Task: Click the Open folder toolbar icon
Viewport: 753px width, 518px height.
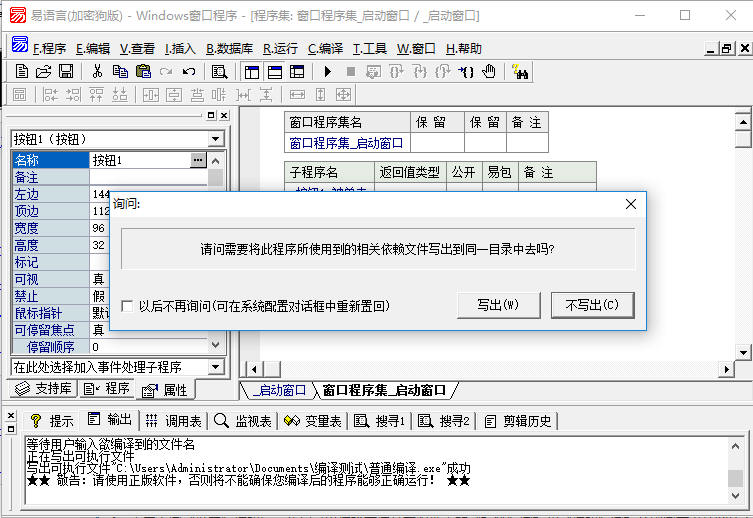Action: pos(43,71)
